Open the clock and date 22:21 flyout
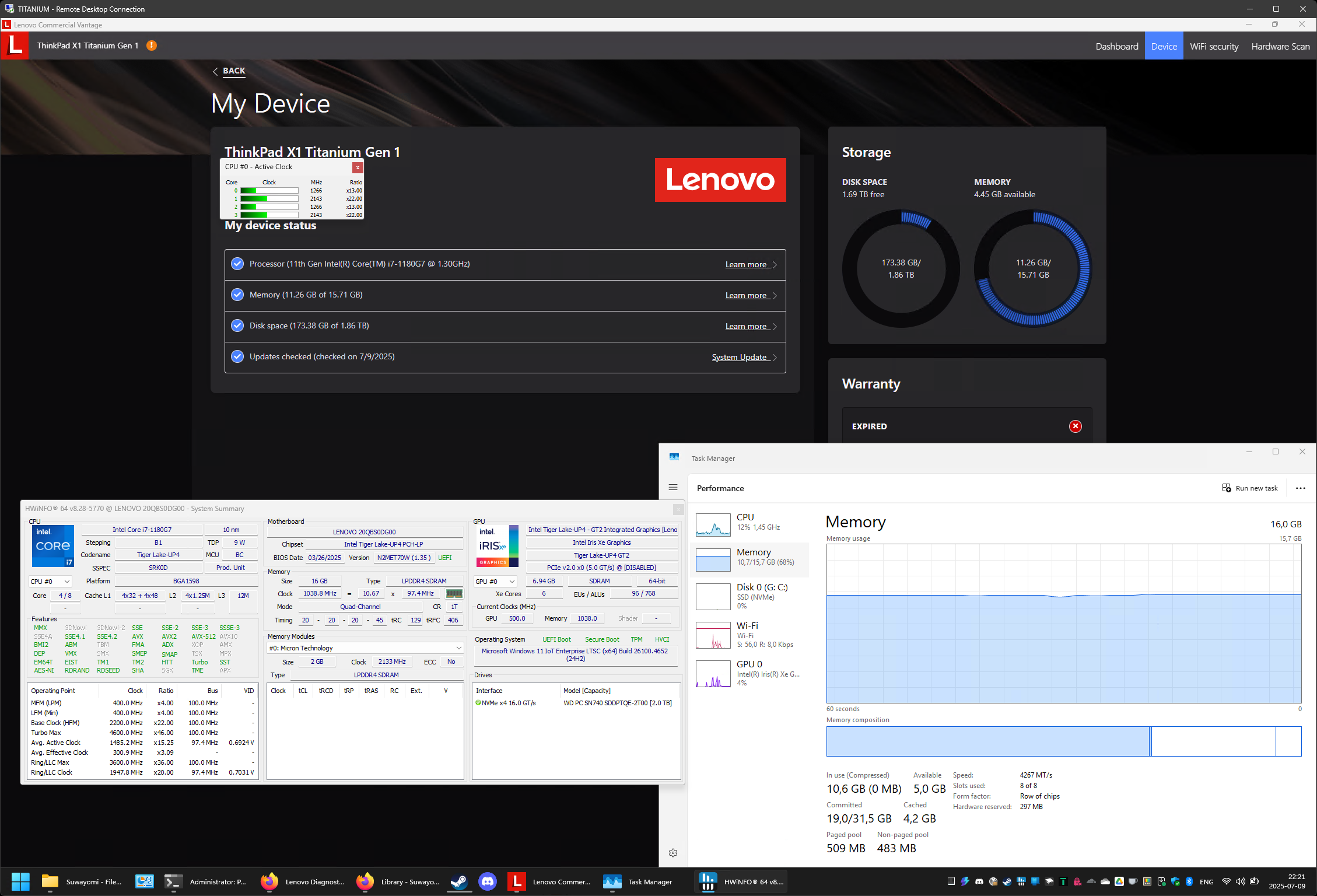This screenshot has width=1317, height=896. pos(1287,881)
